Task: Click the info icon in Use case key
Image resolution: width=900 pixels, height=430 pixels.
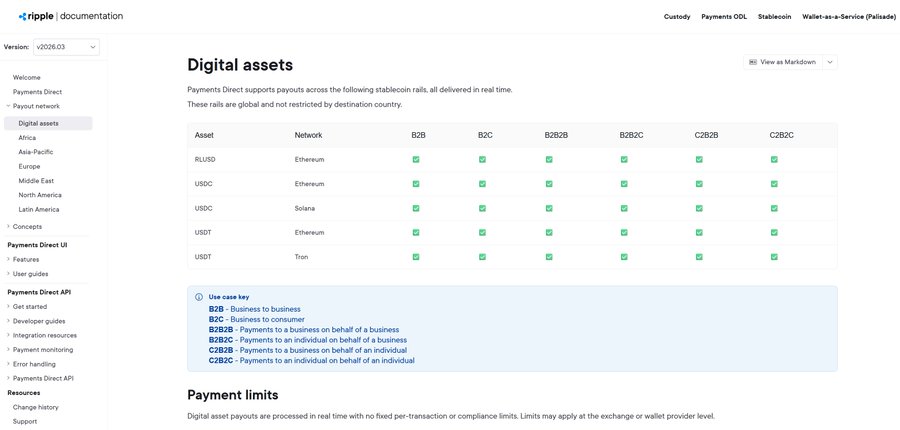Action: pos(199,297)
